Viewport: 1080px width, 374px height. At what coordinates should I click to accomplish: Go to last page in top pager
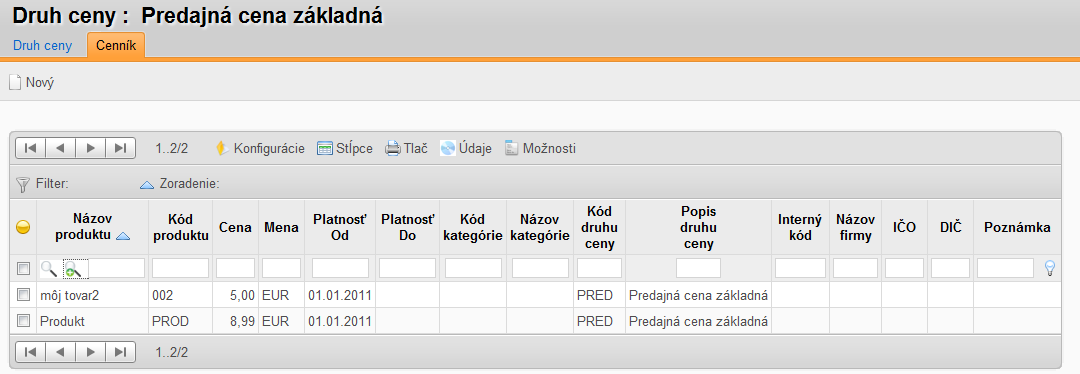[x=121, y=148]
